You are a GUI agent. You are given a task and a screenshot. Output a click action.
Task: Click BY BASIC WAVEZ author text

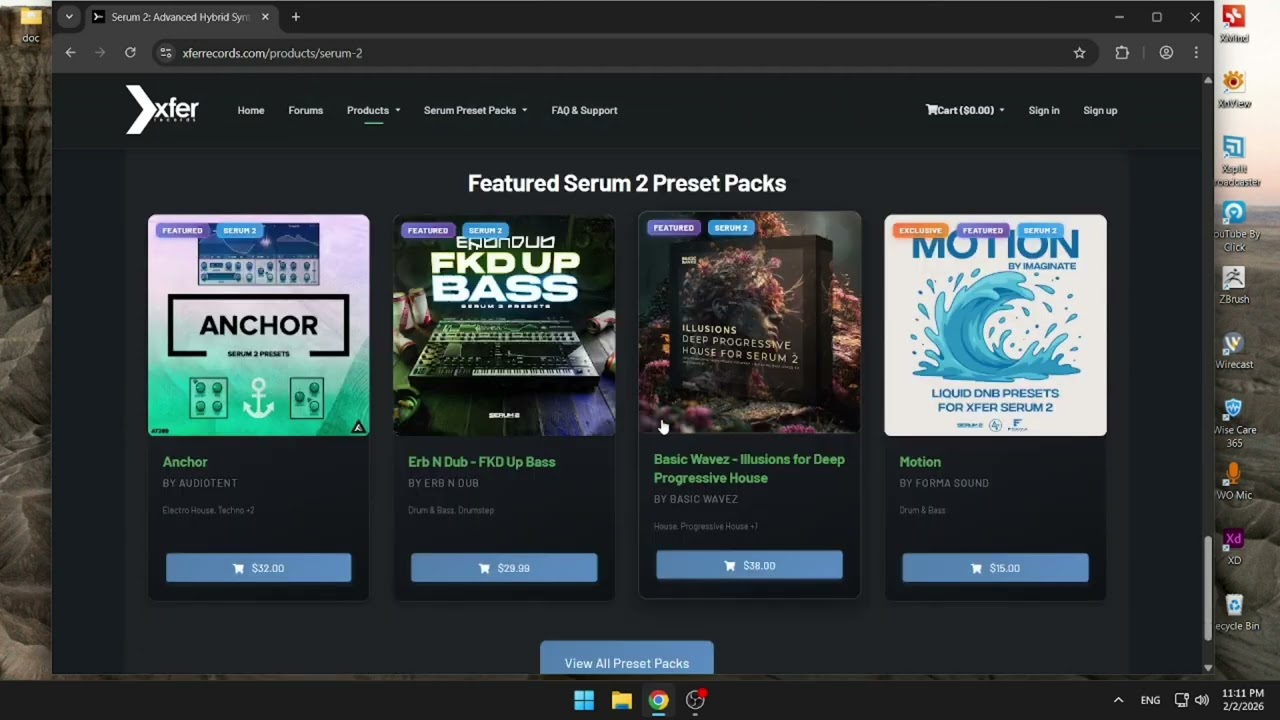tap(695, 499)
